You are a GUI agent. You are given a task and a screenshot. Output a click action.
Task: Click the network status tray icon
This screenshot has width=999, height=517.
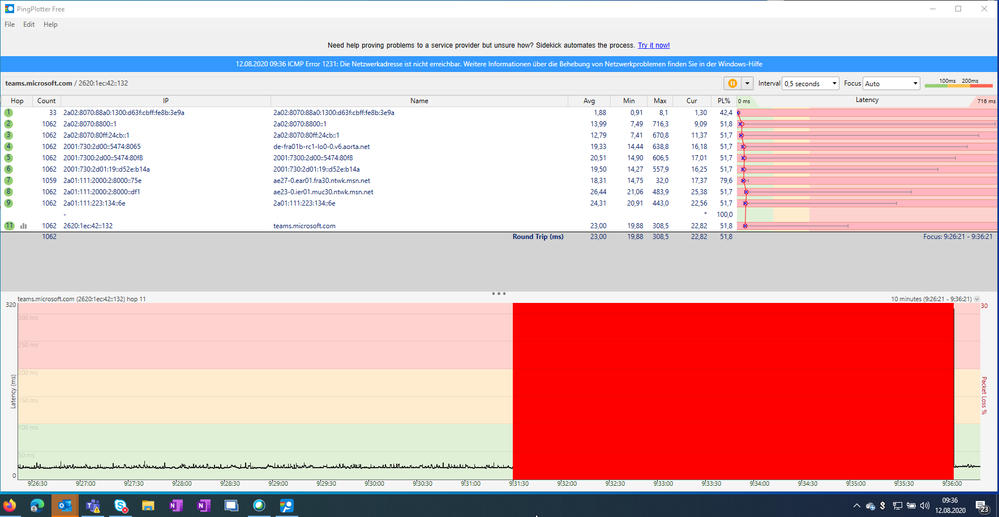pos(897,506)
